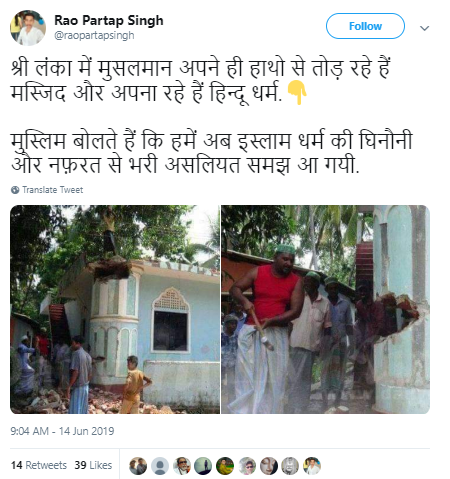Click the first liker avatar

tap(138, 466)
